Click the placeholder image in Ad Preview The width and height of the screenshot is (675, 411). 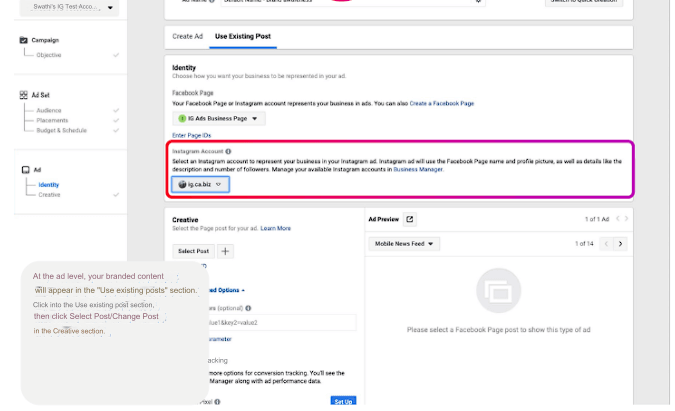[x=499, y=291]
